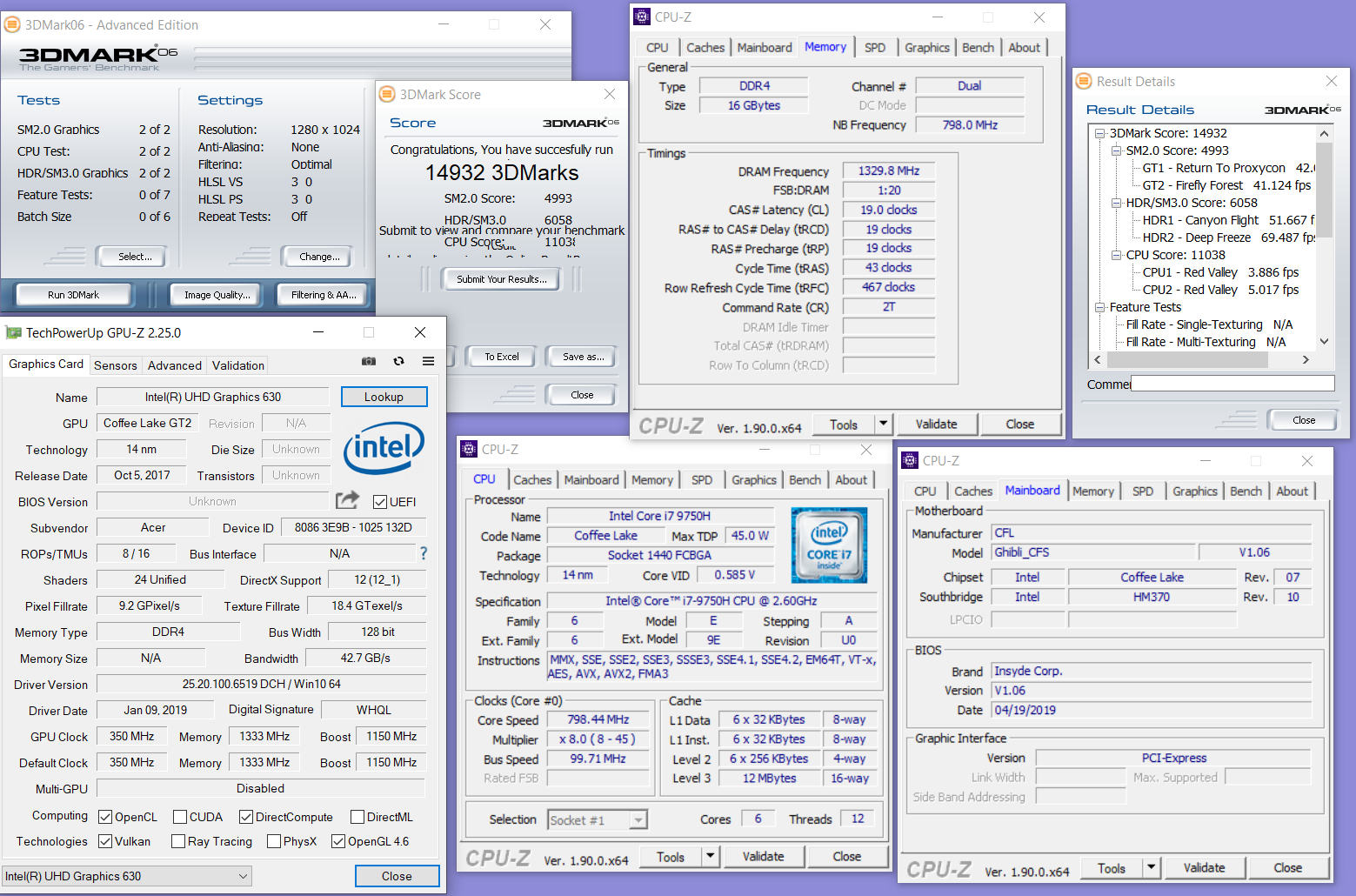Click the To Excel button
The image size is (1356, 896).
click(x=502, y=357)
